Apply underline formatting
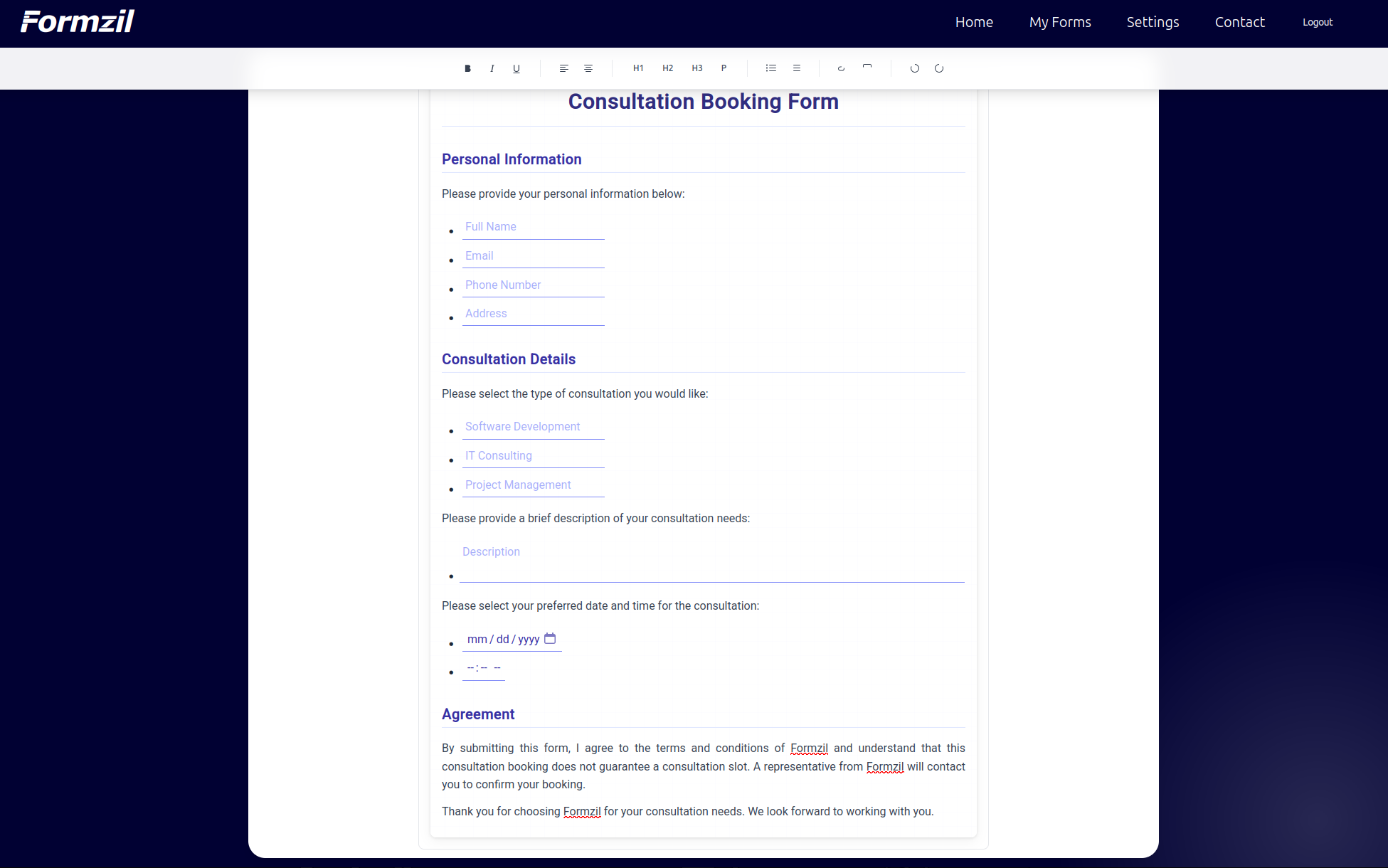The height and width of the screenshot is (868, 1388). [x=516, y=68]
